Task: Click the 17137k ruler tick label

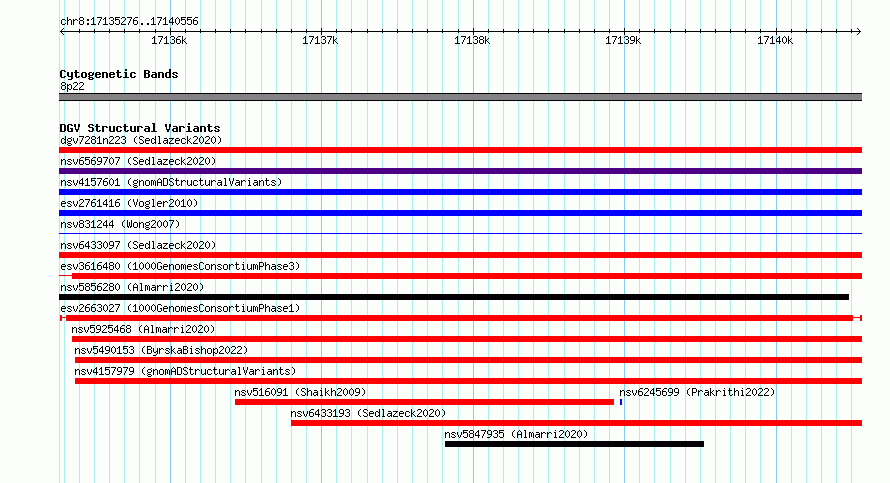Action: tap(320, 40)
